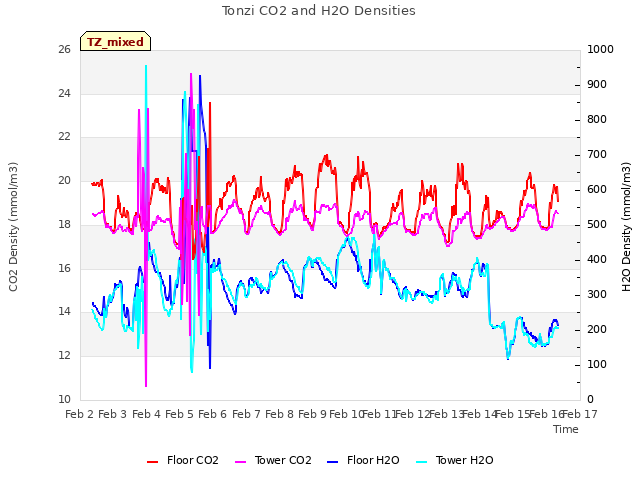Image resolution: width=640 pixels, height=480 pixels.
Task: Click the 12 value on CO2 axis
Action: [x=64, y=356]
